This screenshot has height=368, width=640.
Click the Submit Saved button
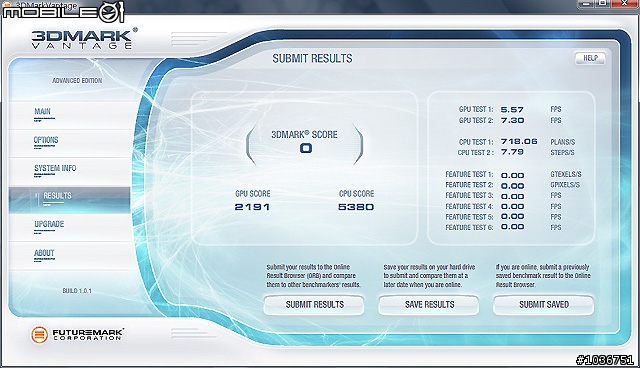click(x=544, y=305)
